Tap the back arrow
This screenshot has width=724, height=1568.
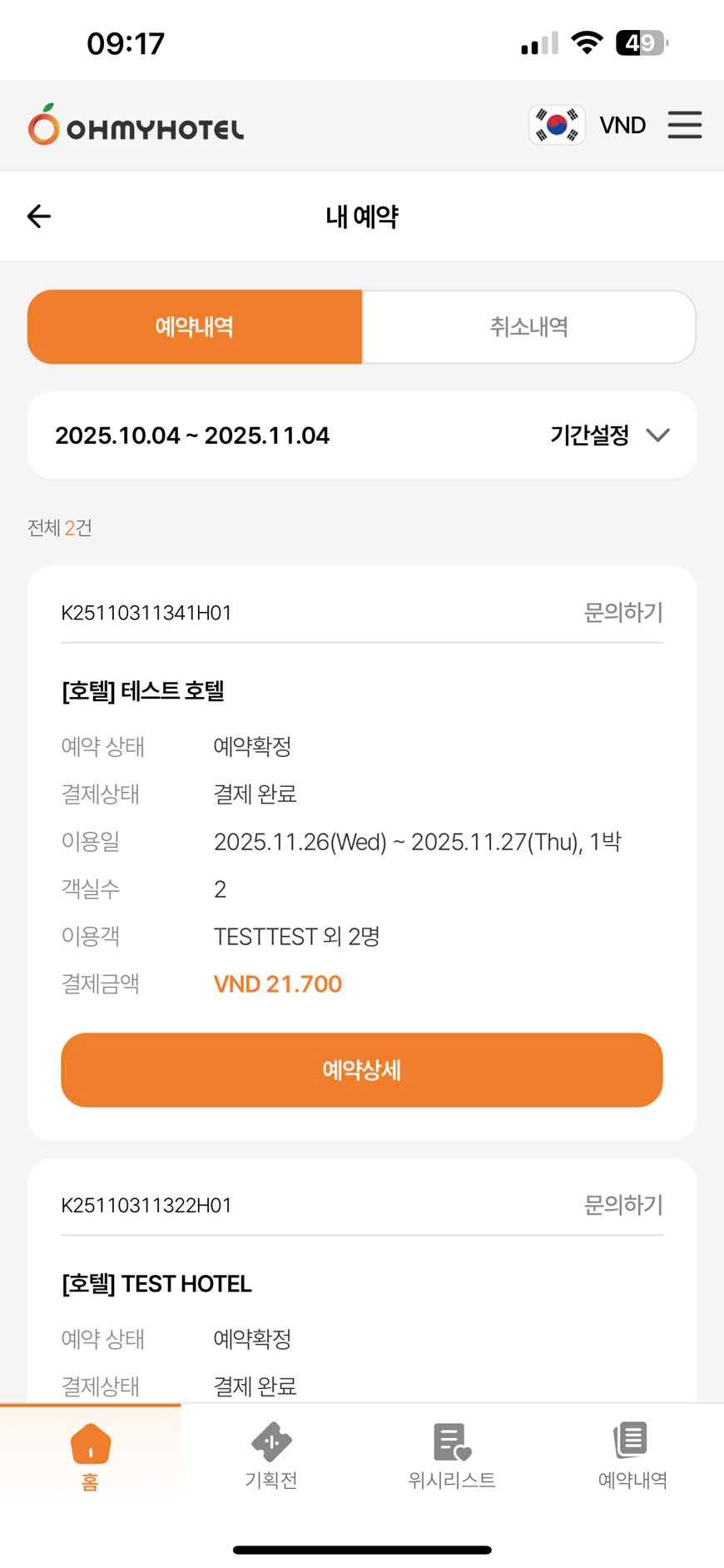click(39, 217)
